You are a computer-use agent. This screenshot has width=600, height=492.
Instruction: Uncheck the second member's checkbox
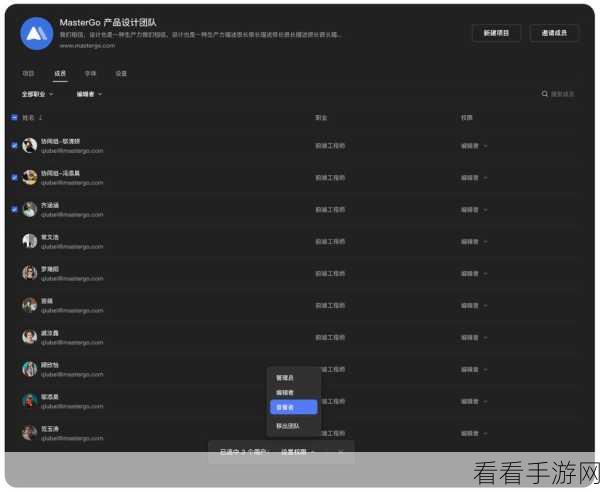coord(14,178)
